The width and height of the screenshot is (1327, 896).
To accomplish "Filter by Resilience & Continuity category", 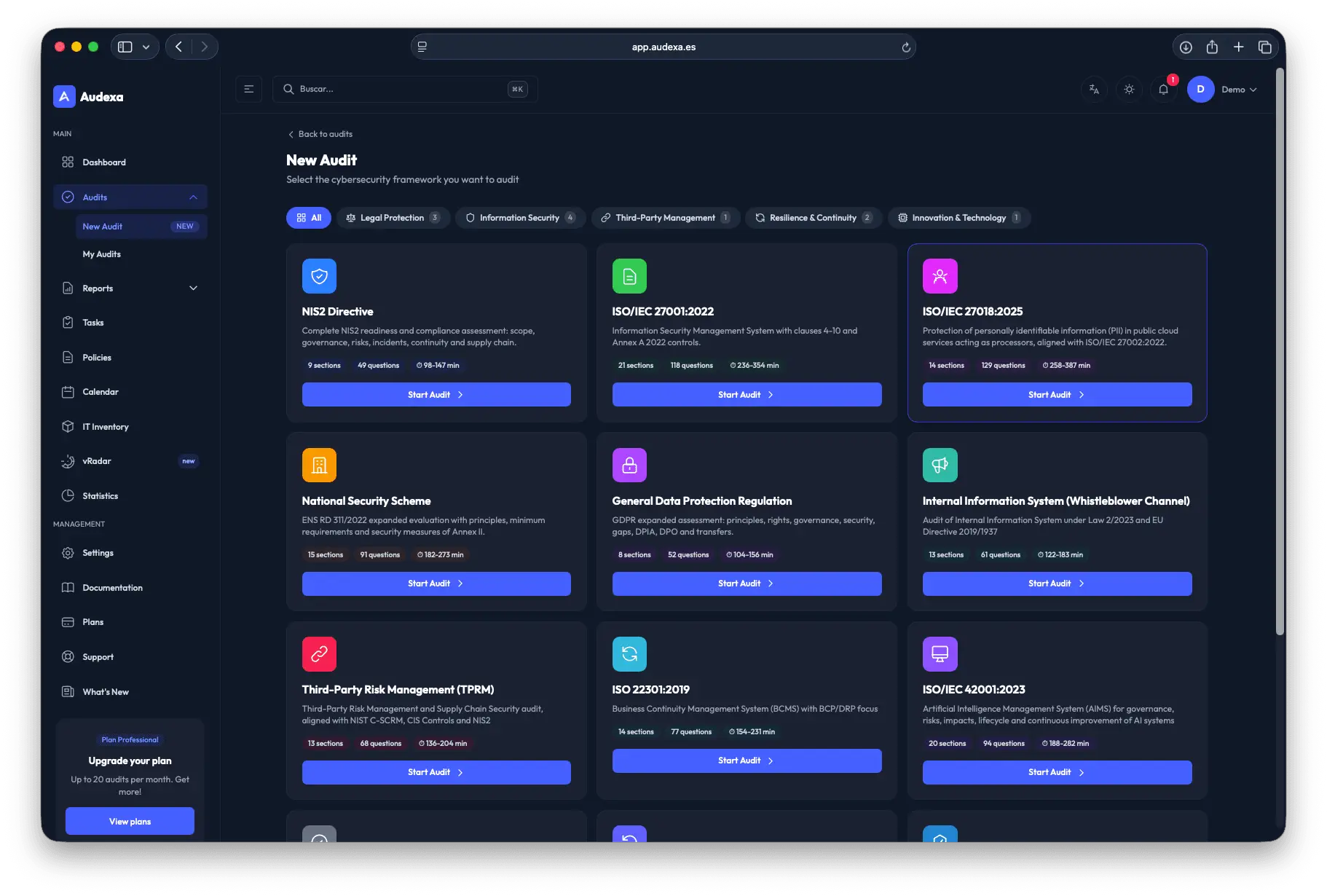I will coord(814,218).
